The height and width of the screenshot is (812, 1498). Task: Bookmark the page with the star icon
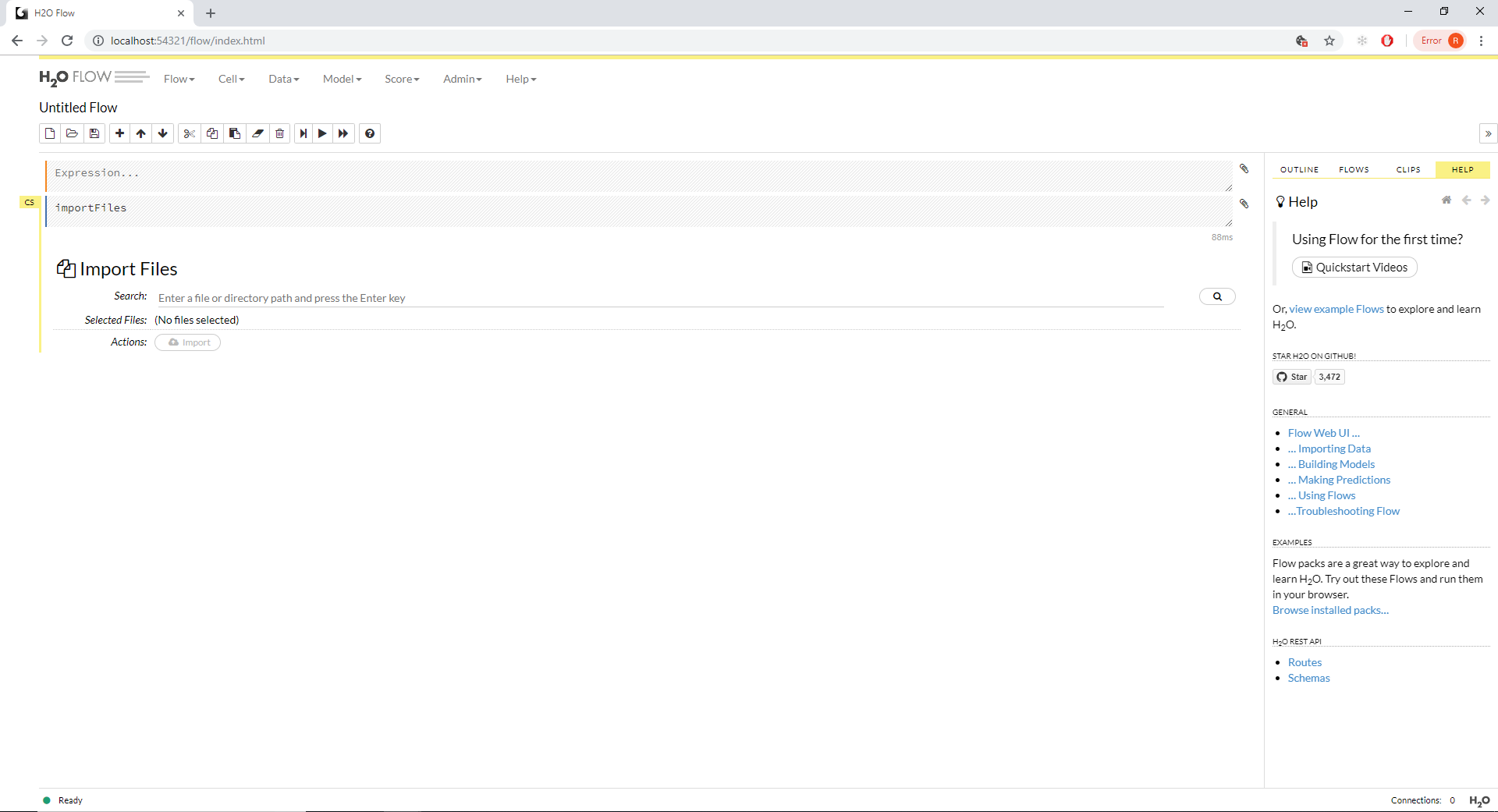tap(1329, 41)
